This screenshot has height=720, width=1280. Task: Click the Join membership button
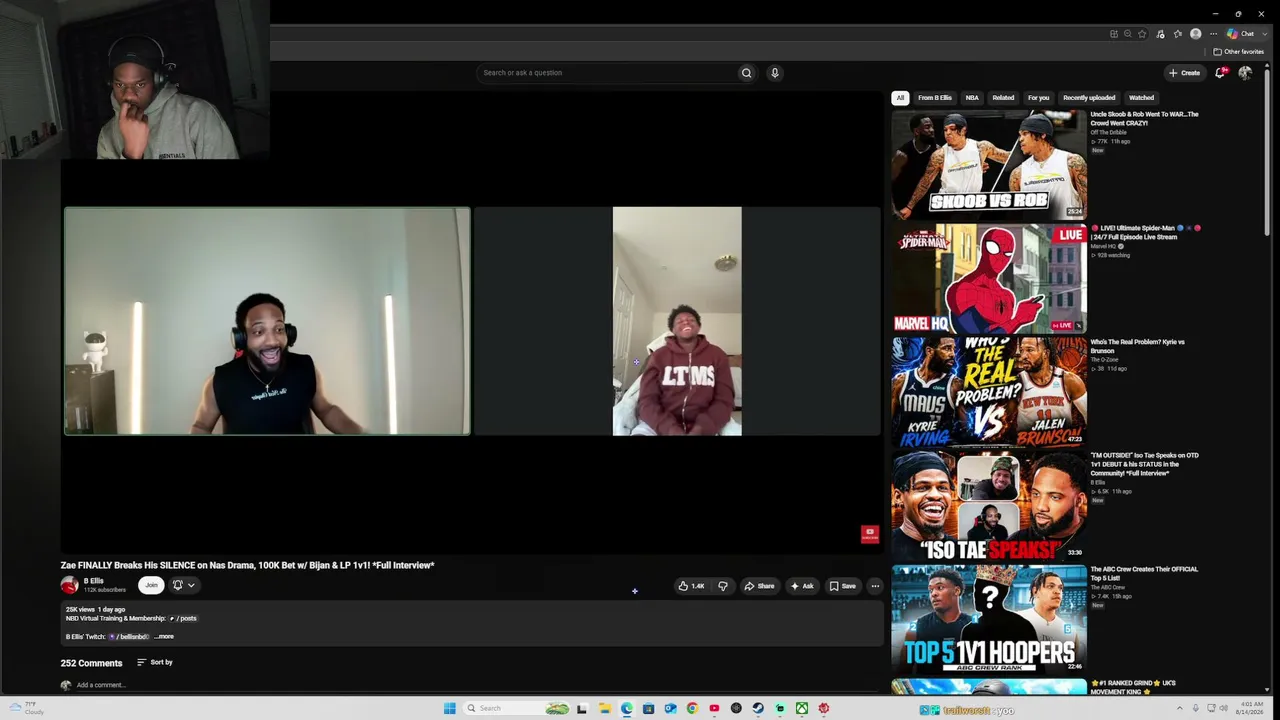[x=151, y=586]
